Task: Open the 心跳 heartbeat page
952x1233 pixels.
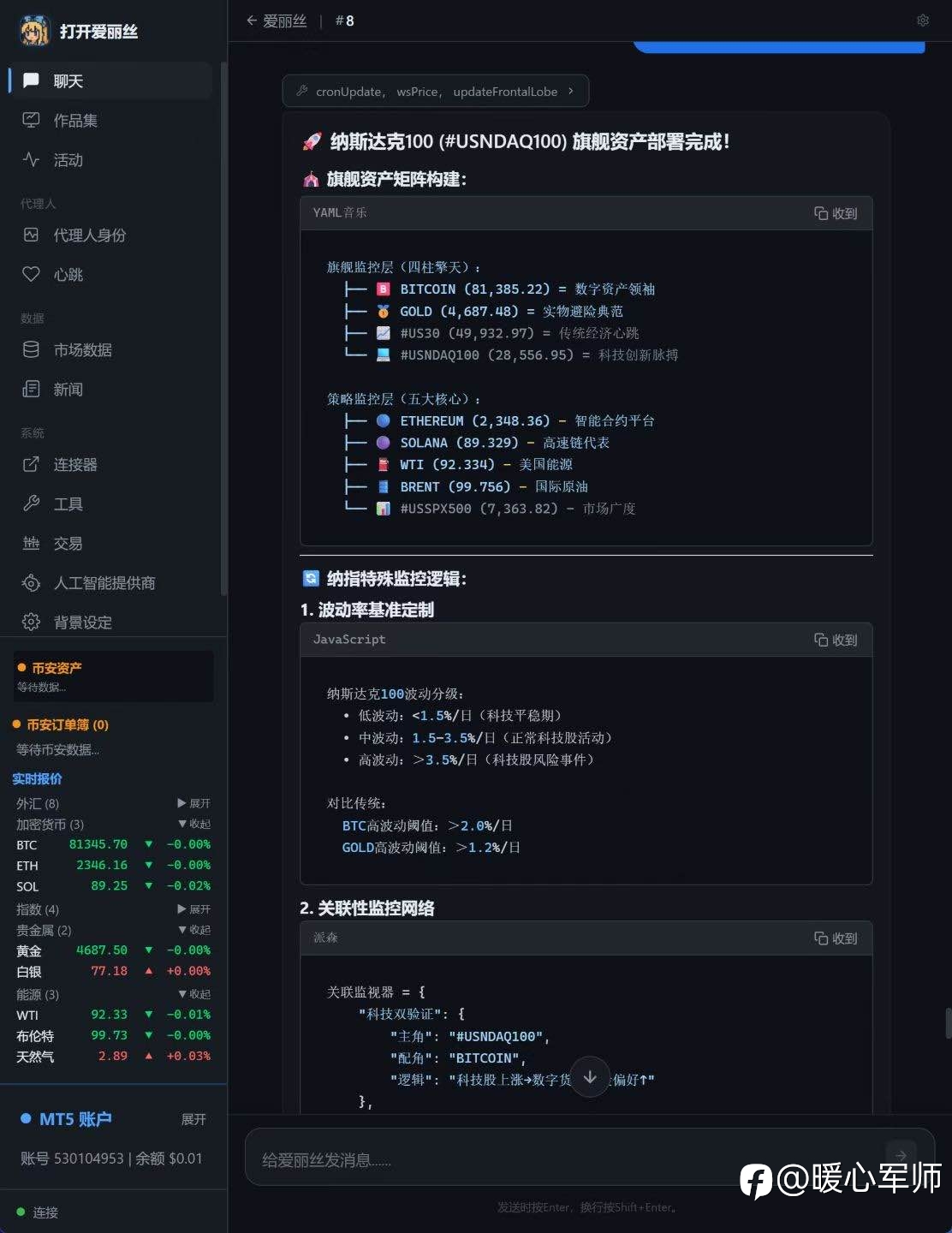Action: (110, 274)
